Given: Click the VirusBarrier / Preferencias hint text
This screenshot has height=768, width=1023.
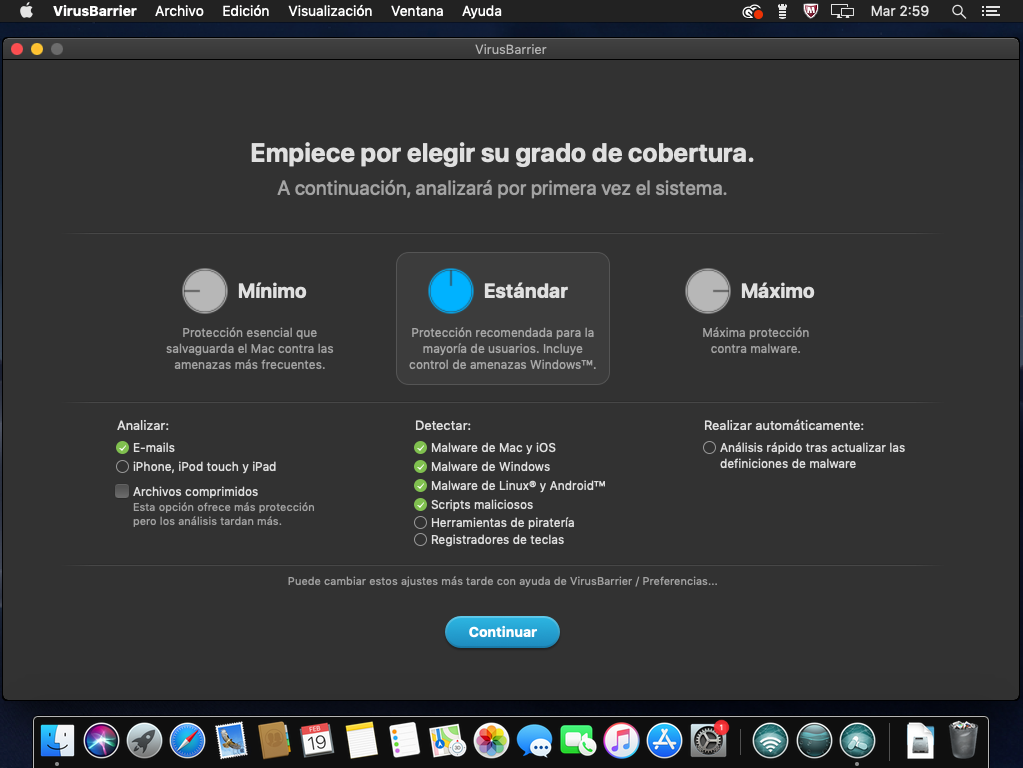Looking at the screenshot, I should pos(502,581).
